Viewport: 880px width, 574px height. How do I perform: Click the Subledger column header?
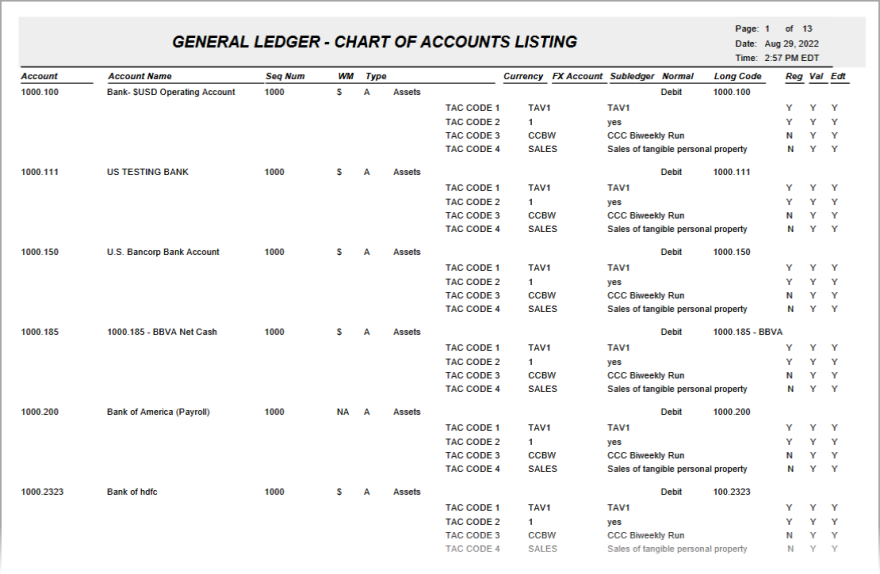tap(632, 76)
